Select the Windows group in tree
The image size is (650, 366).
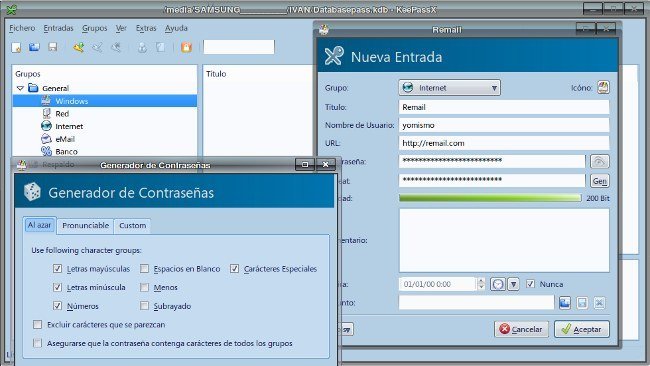coord(104,101)
